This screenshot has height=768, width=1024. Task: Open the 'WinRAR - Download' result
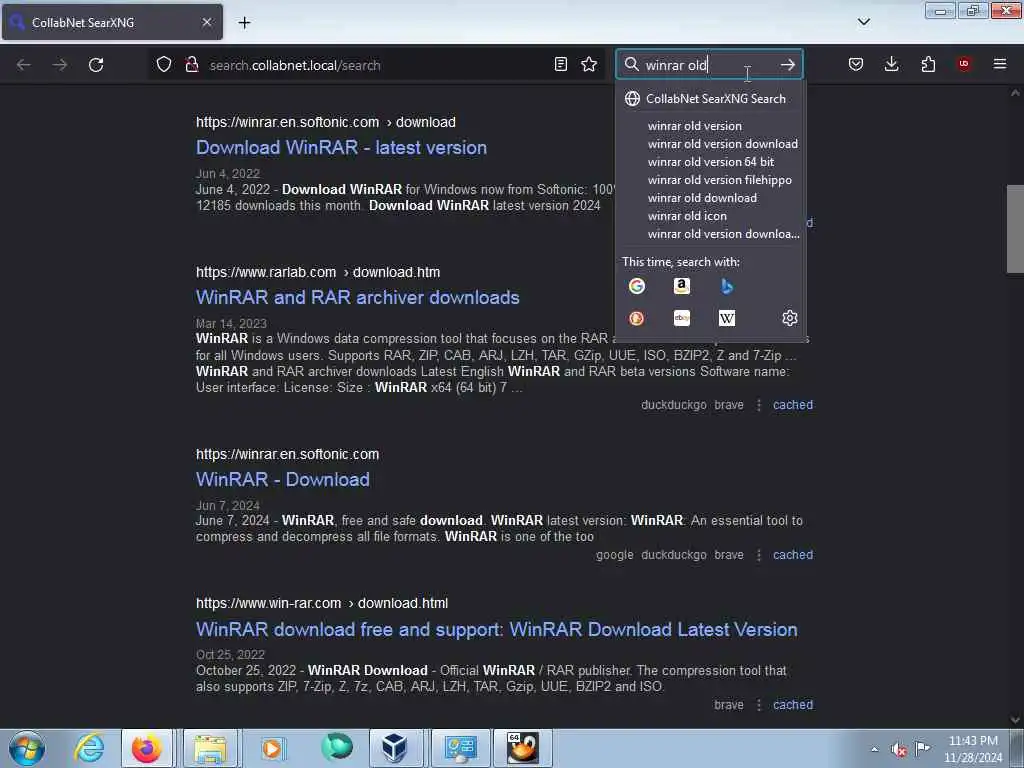283,479
